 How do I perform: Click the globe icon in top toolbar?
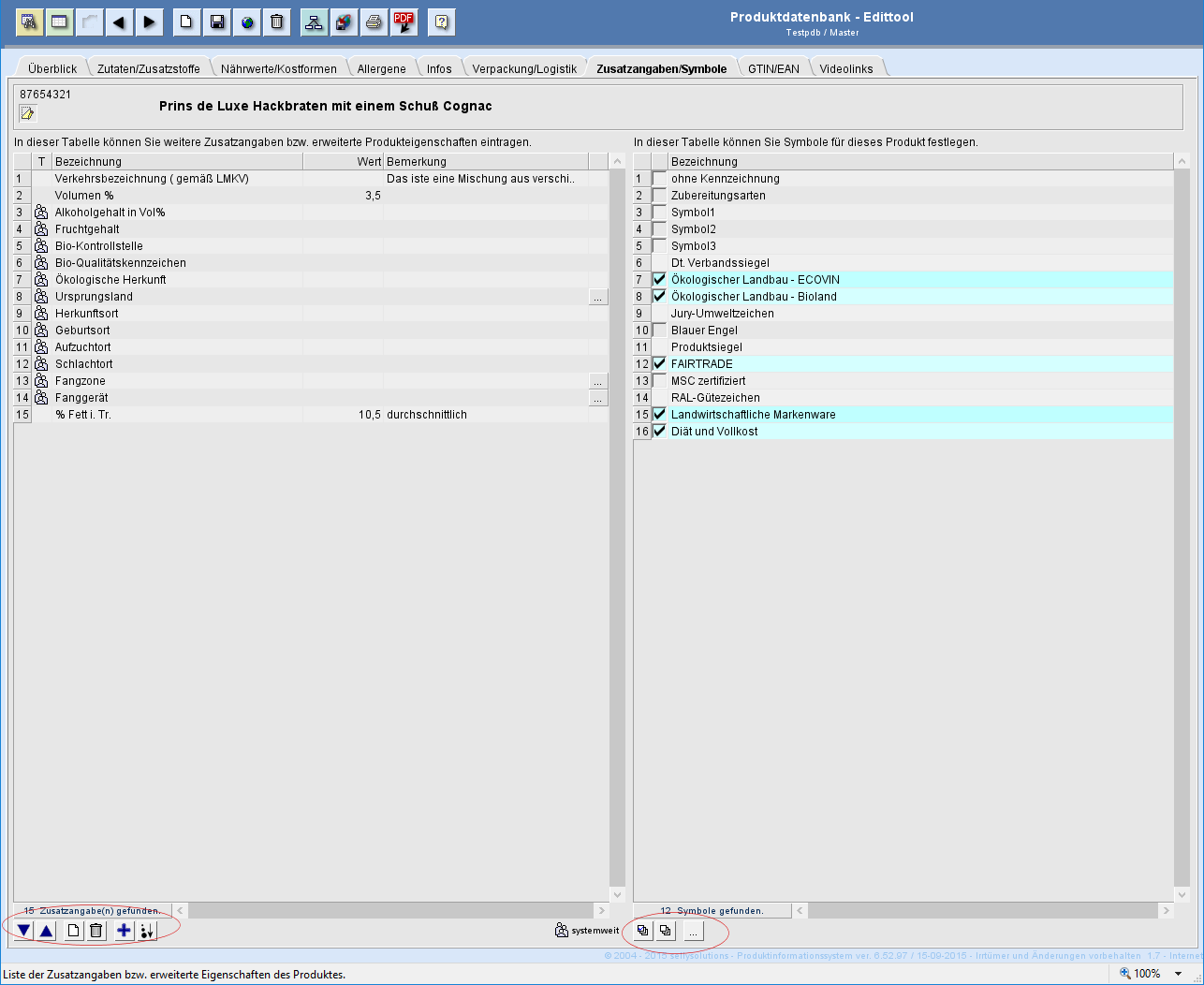tap(247, 22)
